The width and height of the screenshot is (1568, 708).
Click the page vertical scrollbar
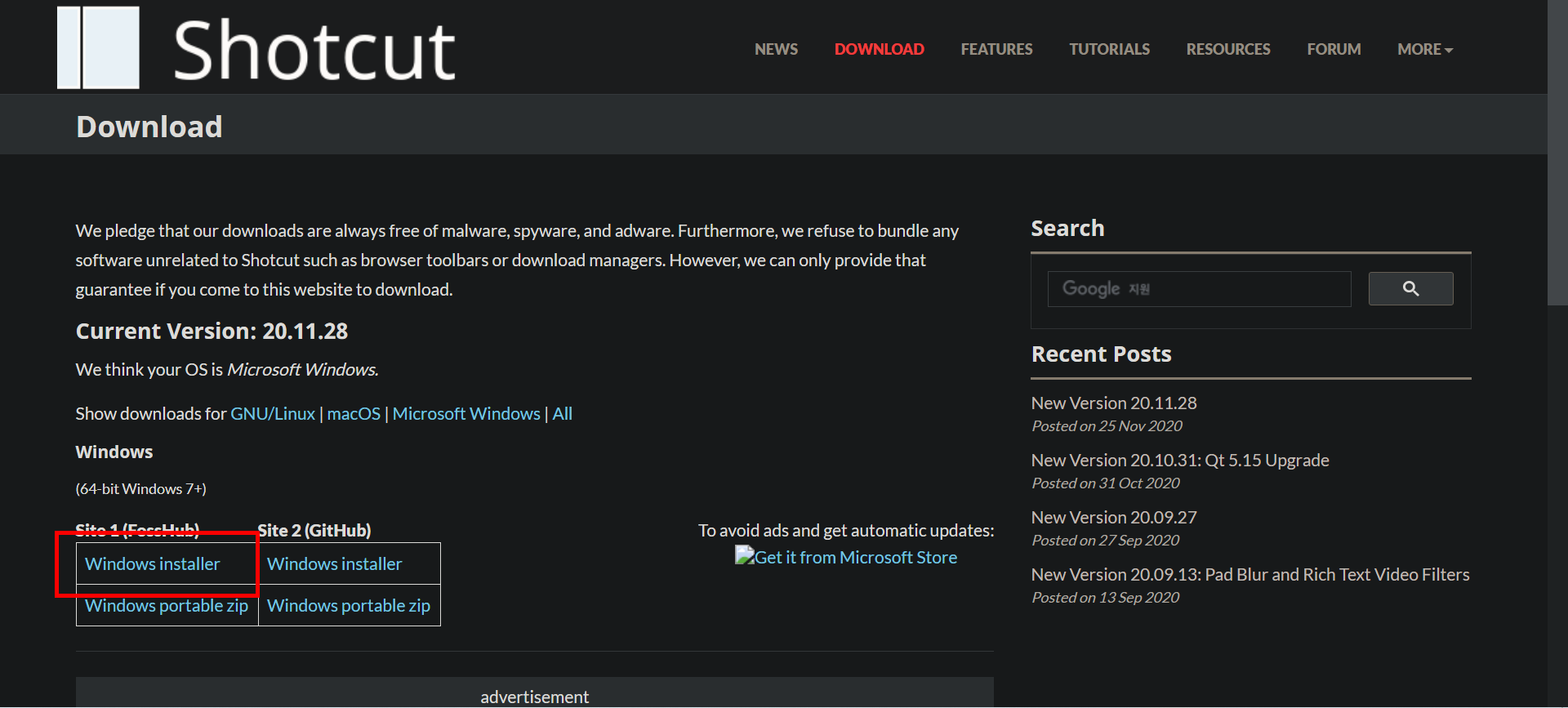[1557, 153]
